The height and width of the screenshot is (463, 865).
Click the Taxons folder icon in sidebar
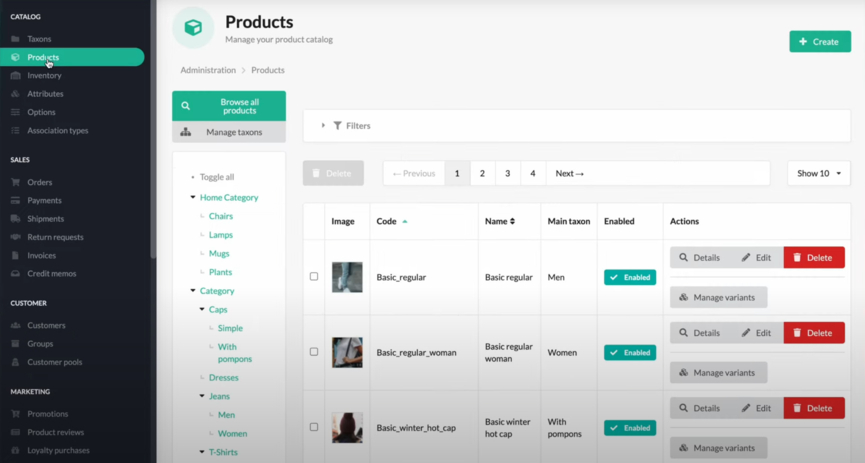(x=15, y=39)
